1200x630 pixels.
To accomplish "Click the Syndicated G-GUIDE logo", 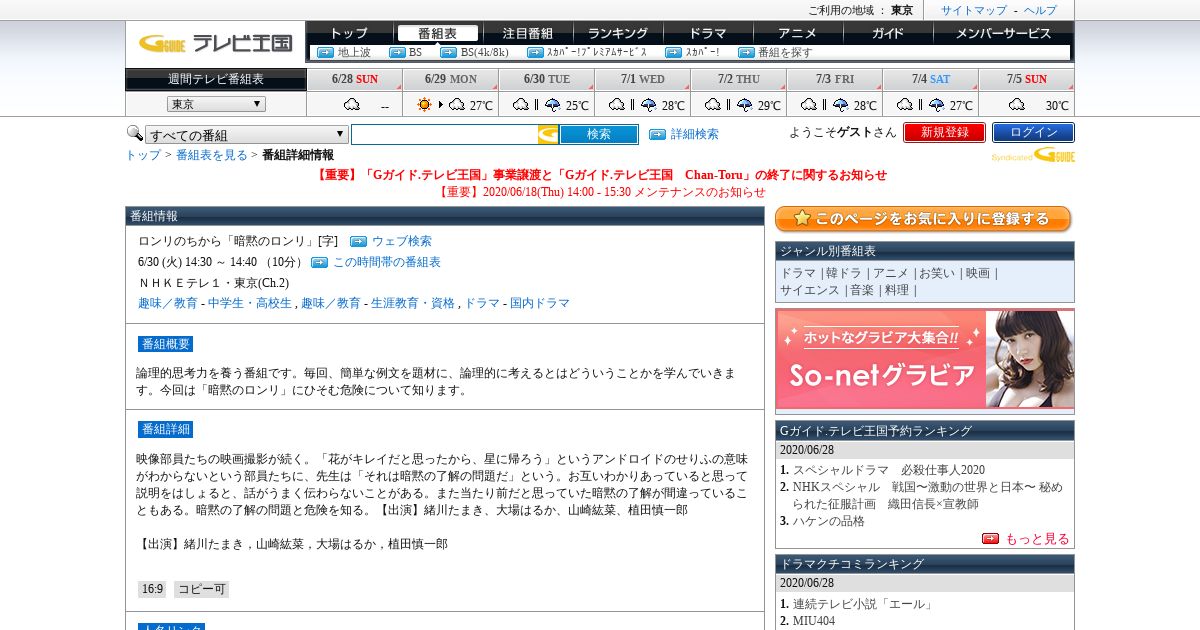I will (1033, 155).
